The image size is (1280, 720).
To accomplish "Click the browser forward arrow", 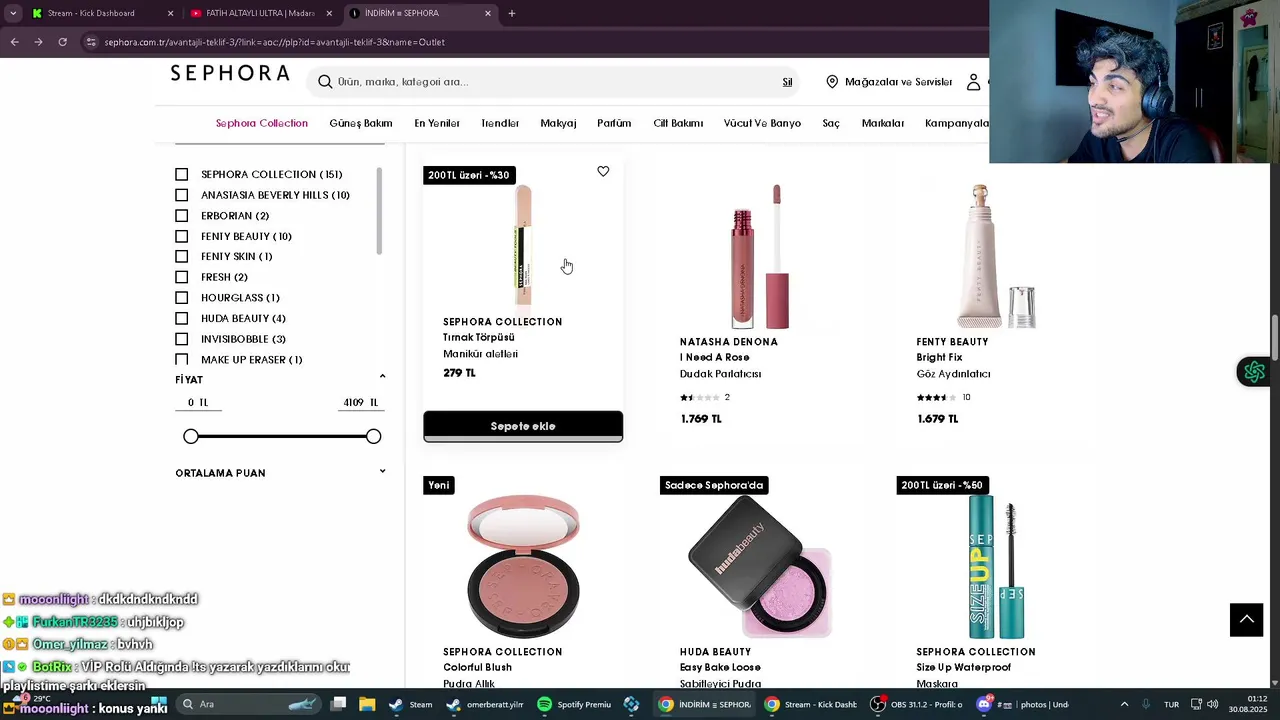I will 38,42.
